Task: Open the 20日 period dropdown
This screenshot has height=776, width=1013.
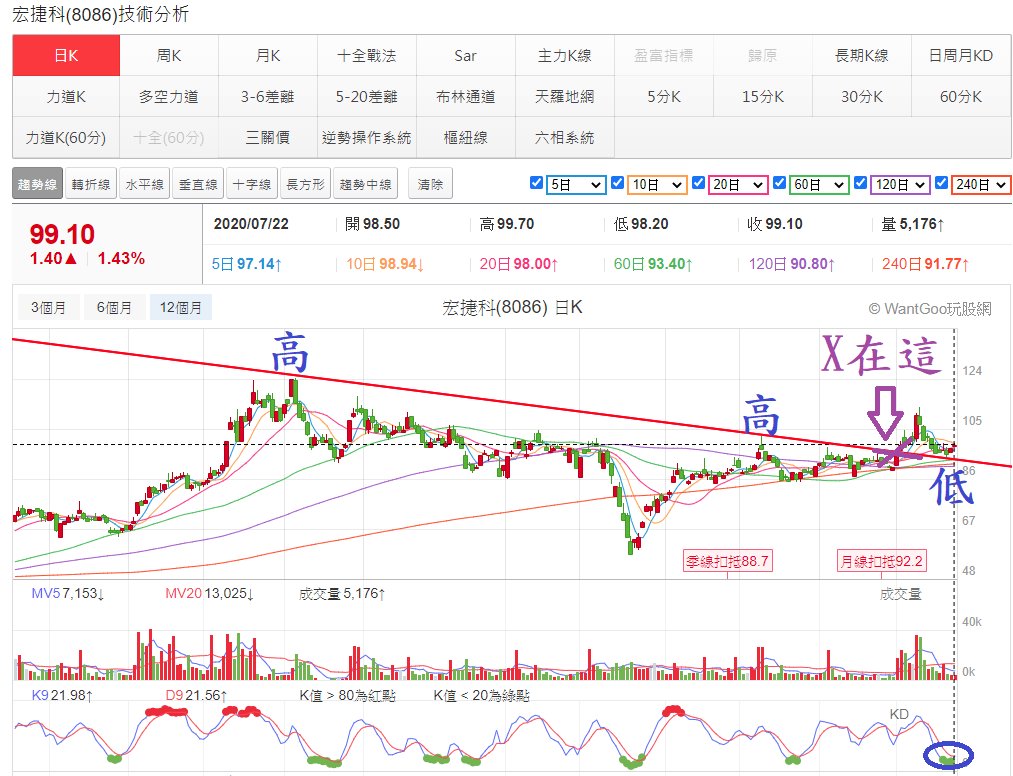Action: pyautogui.click(x=738, y=185)
